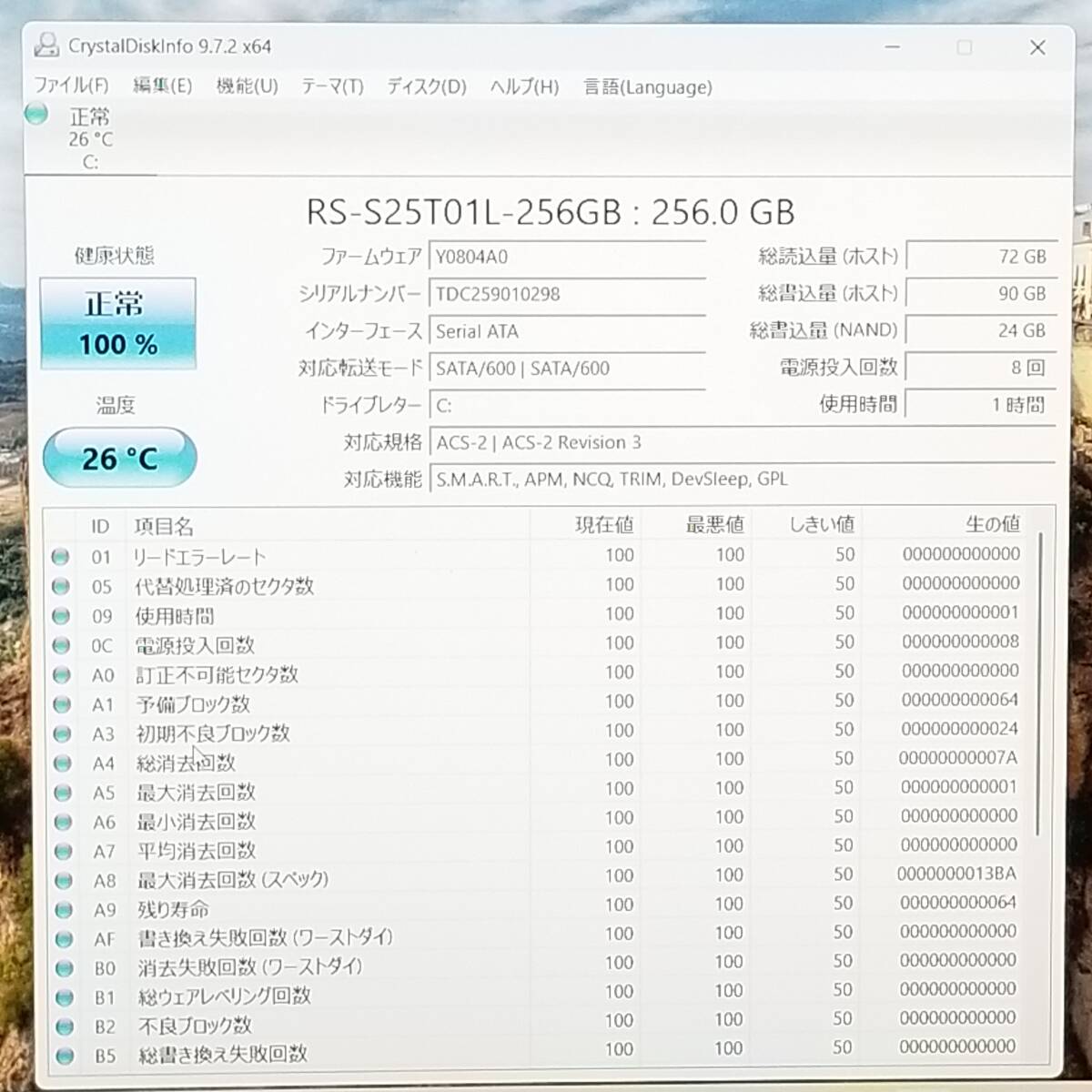Image resolution: width=1092 pixels, height=1092 pixels.
Task: Click status dot for A6 最小消去回数
Action: pyautogui.click(x=63, y=822)
